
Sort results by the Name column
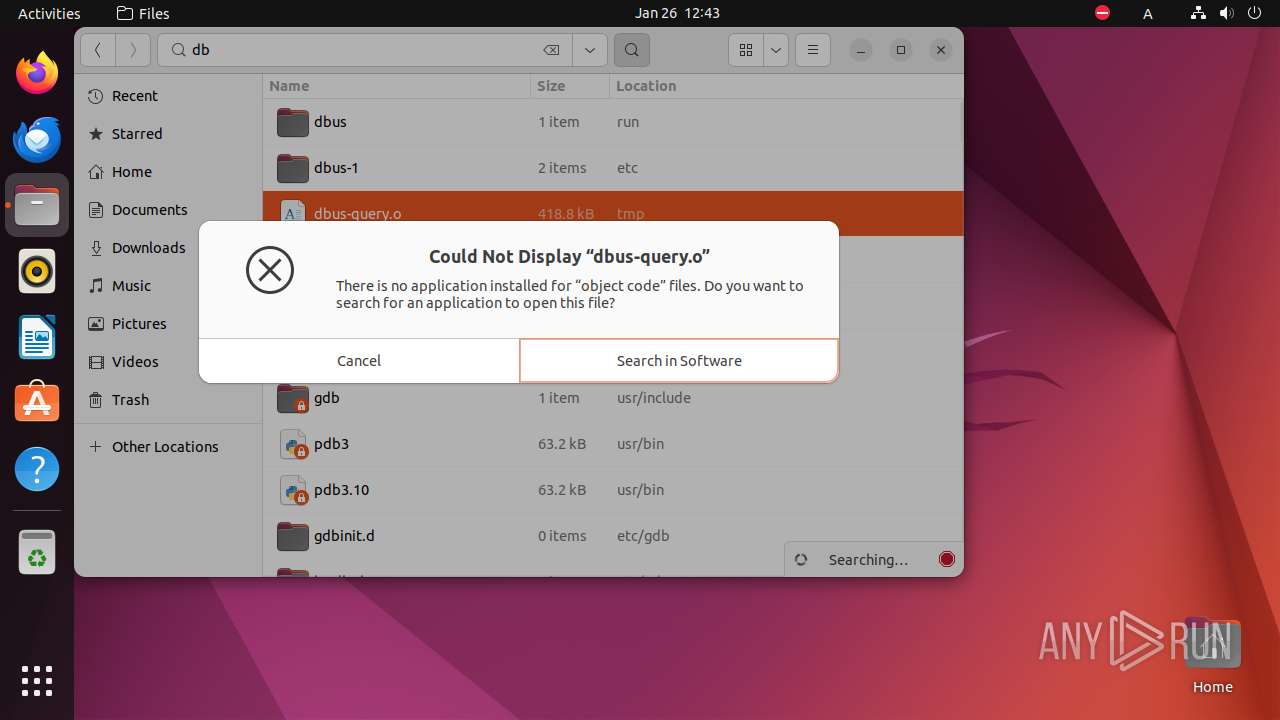[397, 86]
